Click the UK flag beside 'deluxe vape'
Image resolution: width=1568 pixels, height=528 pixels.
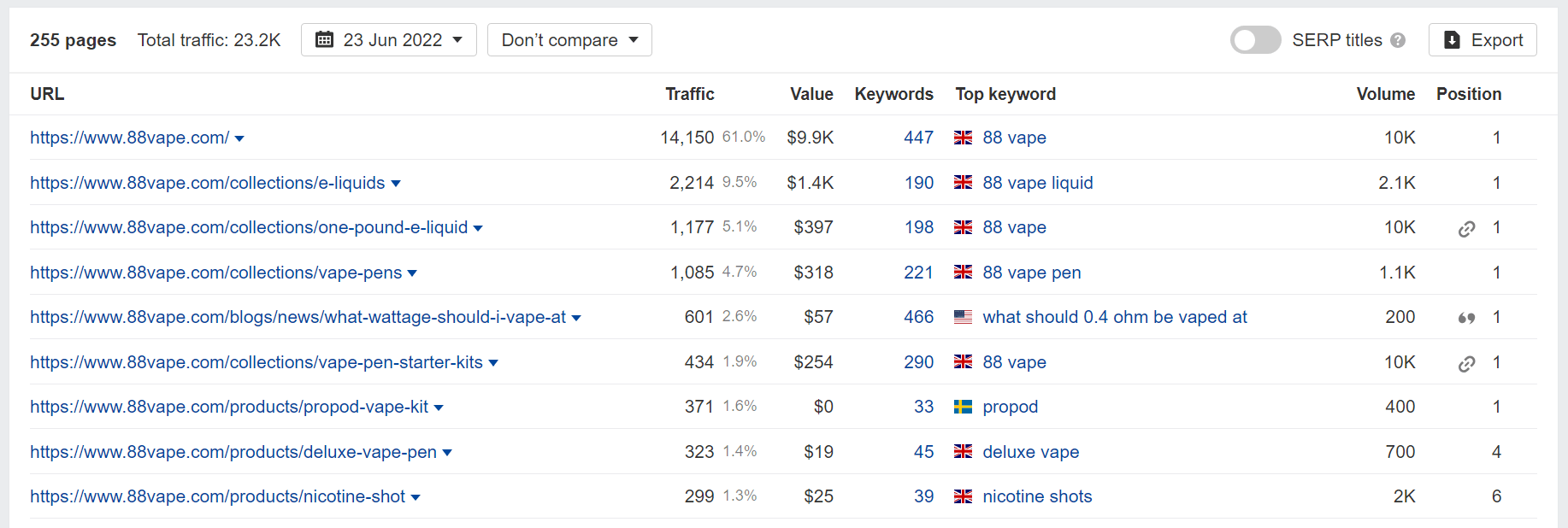tap(964, 452)
